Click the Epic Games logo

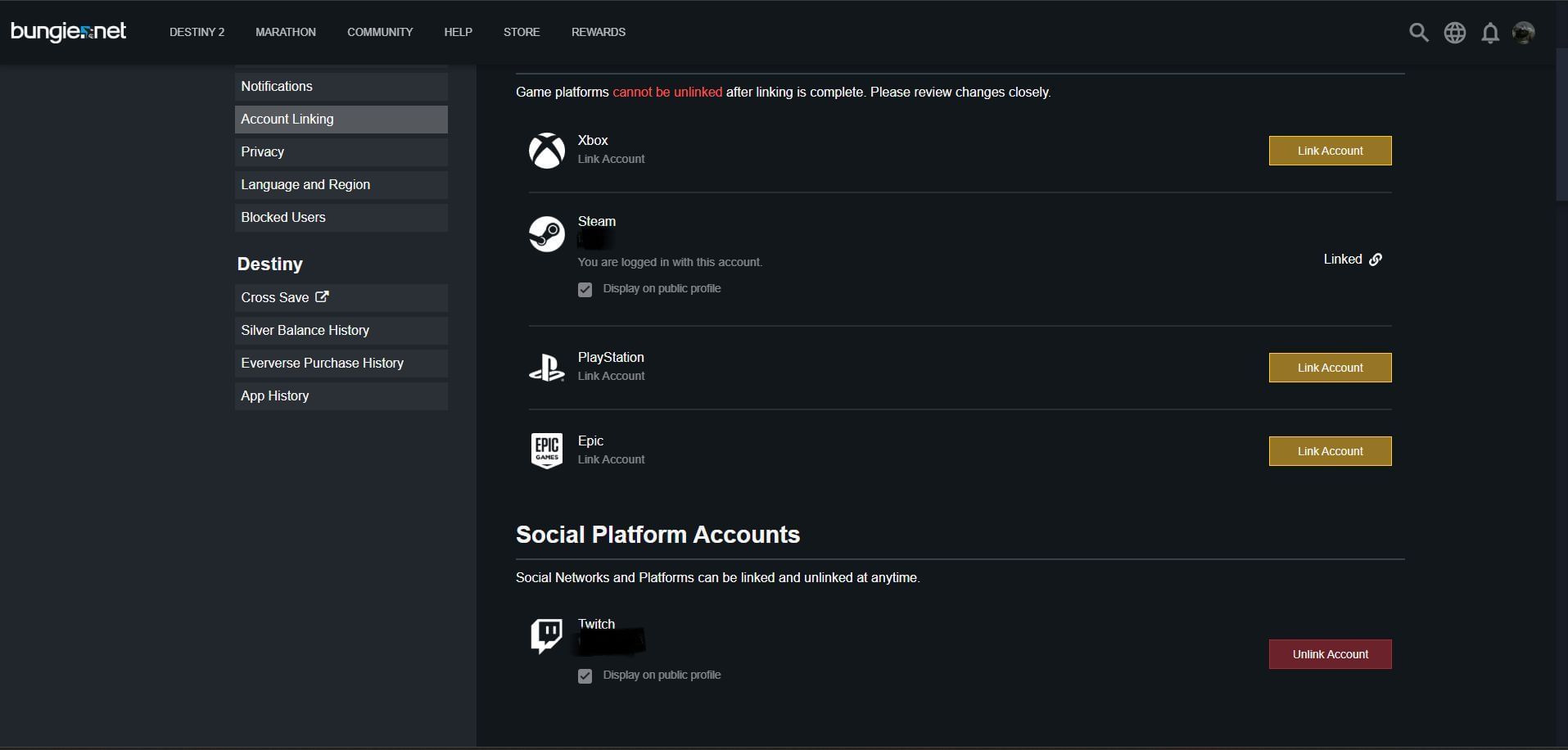(547, 451)
